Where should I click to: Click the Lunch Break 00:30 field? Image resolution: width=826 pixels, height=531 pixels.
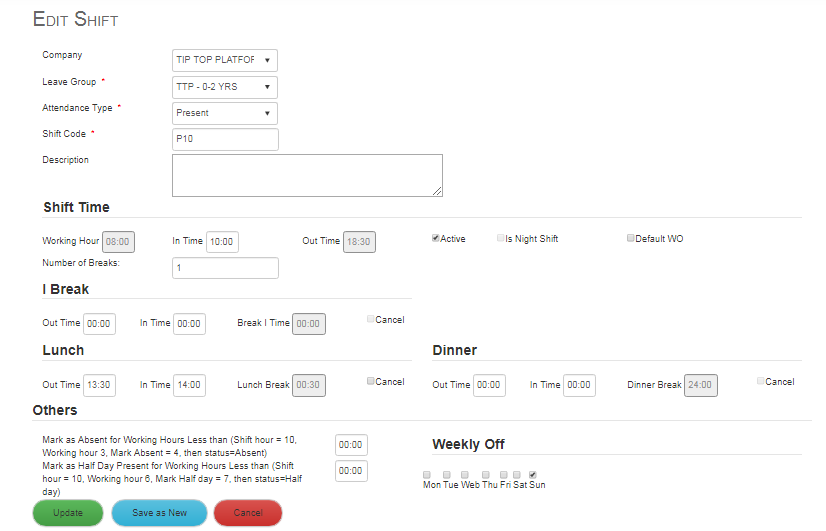pos(309,385)
